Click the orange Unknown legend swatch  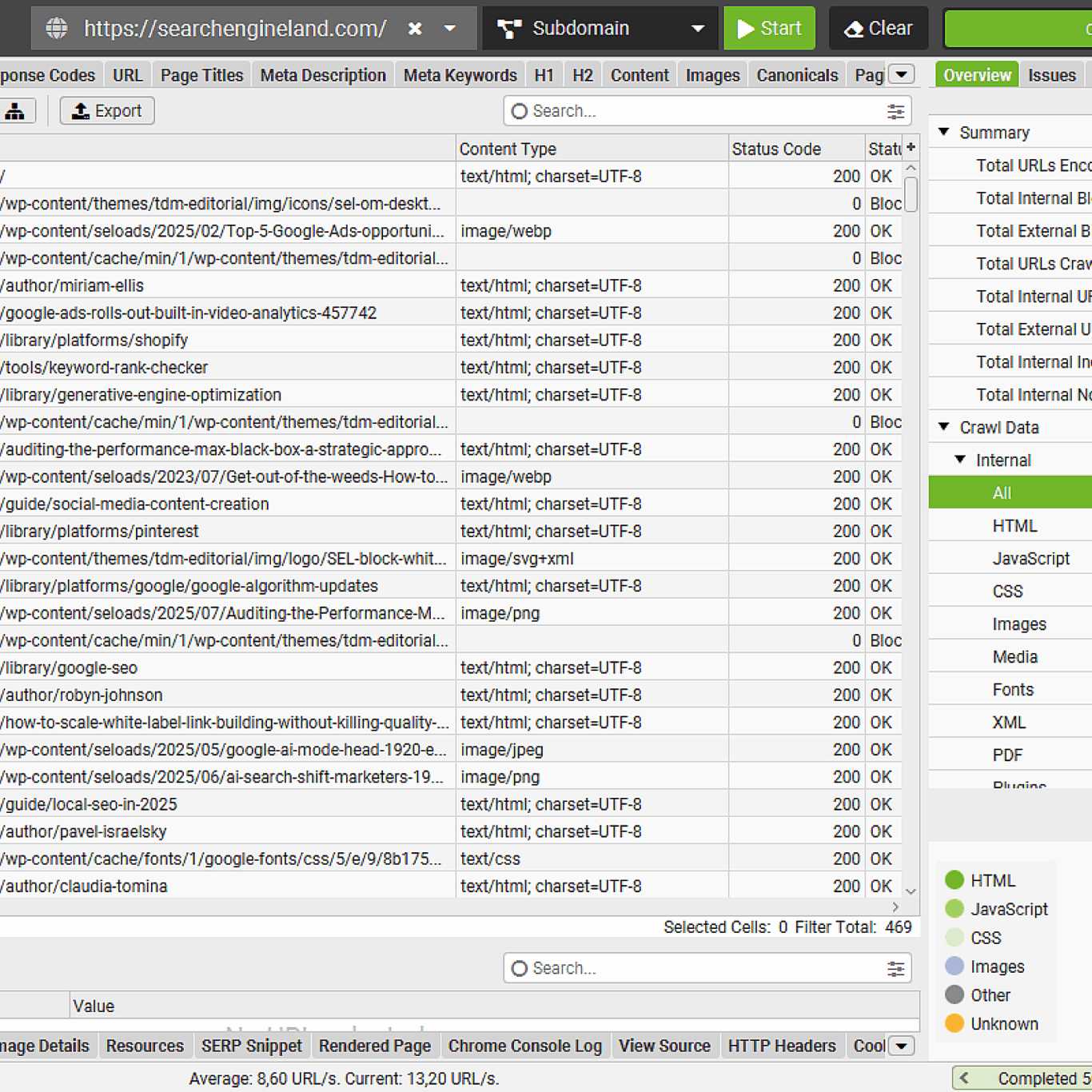pos(955,1023)
